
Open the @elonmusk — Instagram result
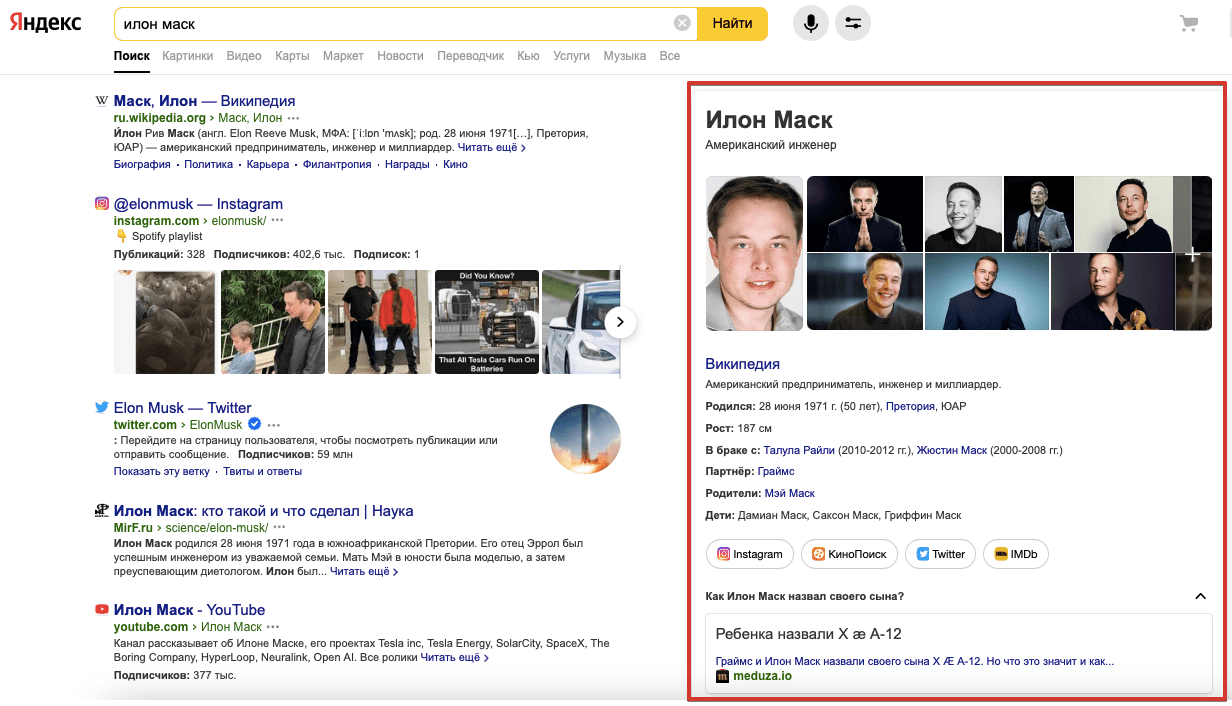tap(198, 204)
